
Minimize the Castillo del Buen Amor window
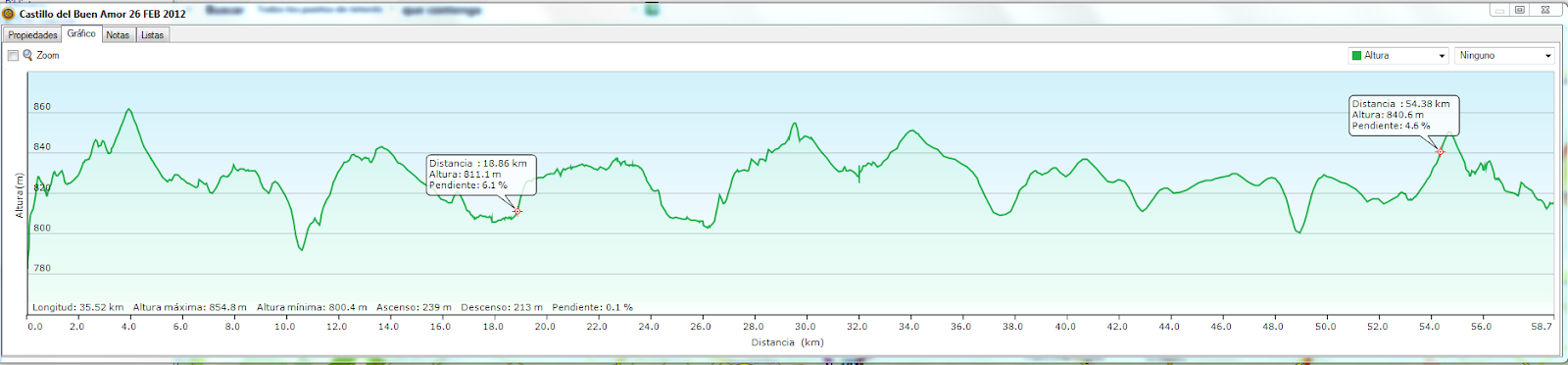pos(1500,10)
